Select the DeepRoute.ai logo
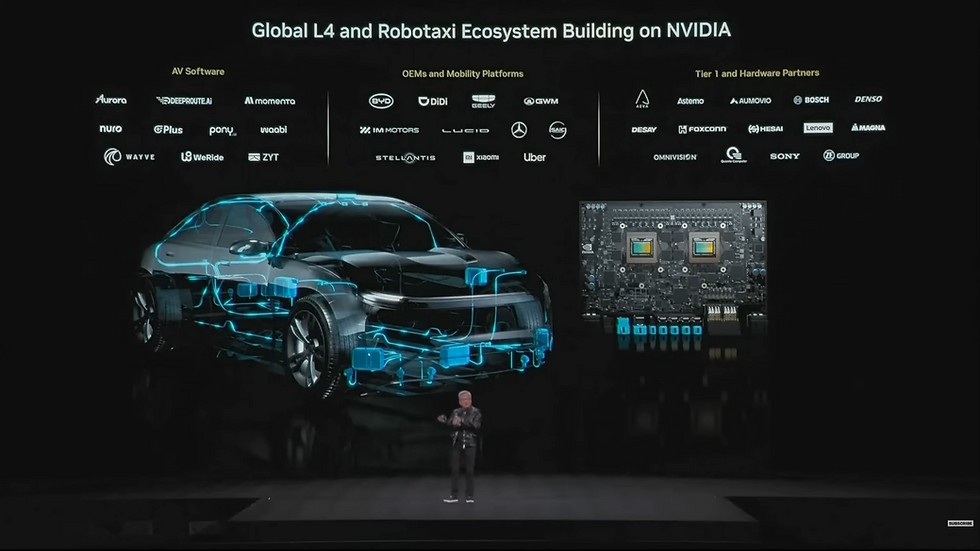The width and height of the screenshot is (980, 551). coord(184,101)
